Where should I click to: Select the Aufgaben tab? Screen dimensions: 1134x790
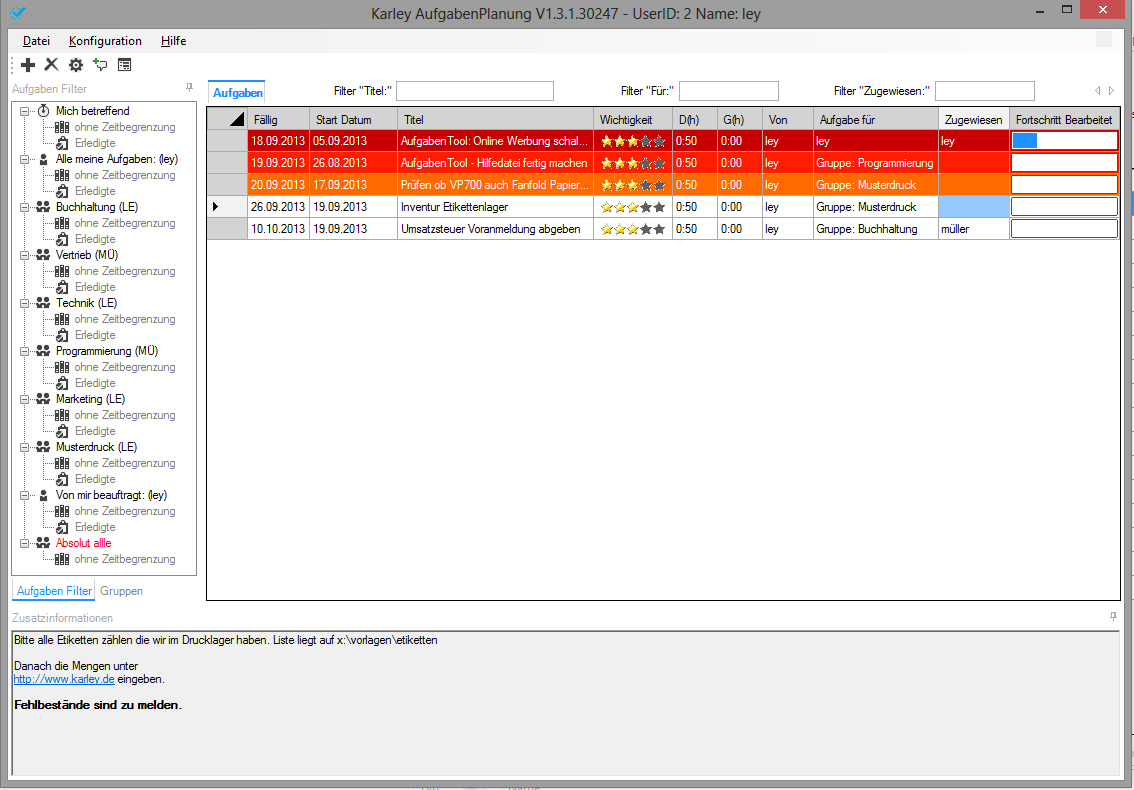[237, 93]
